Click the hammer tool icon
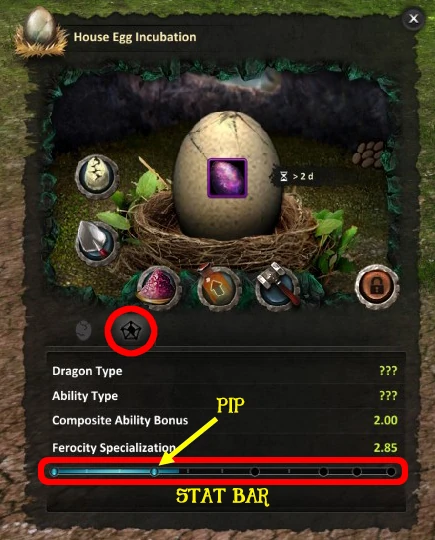This screenshot has width=435, height=540. (x=278, y=285)
